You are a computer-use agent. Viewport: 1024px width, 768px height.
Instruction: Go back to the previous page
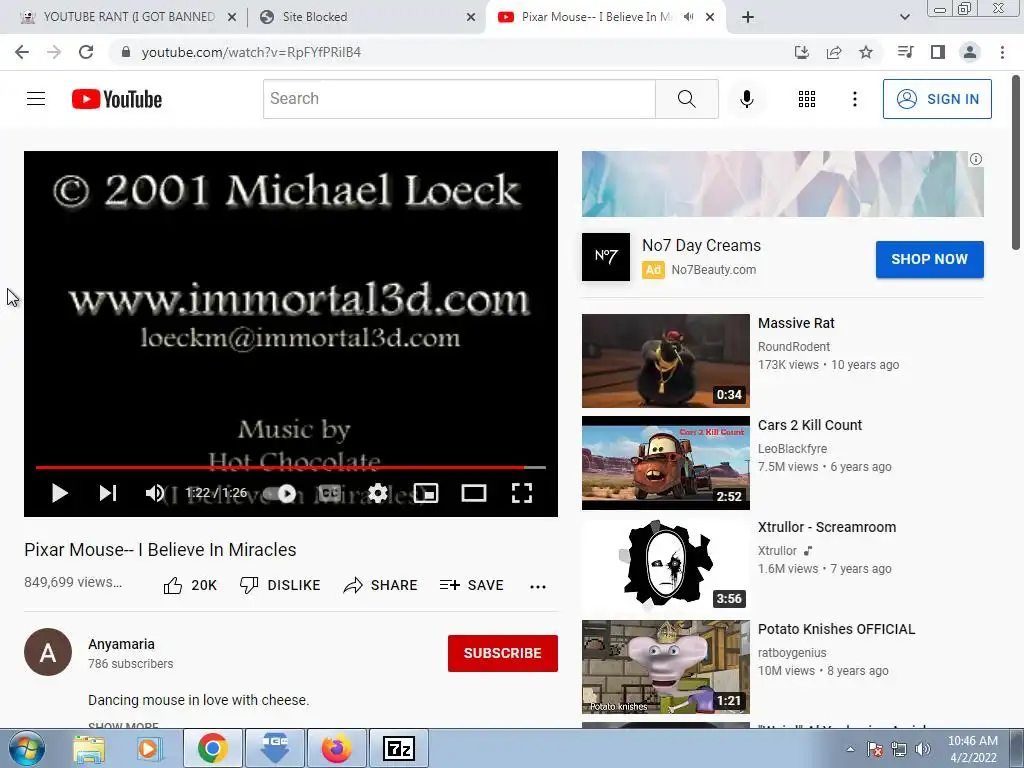click(x=22, y=52)
